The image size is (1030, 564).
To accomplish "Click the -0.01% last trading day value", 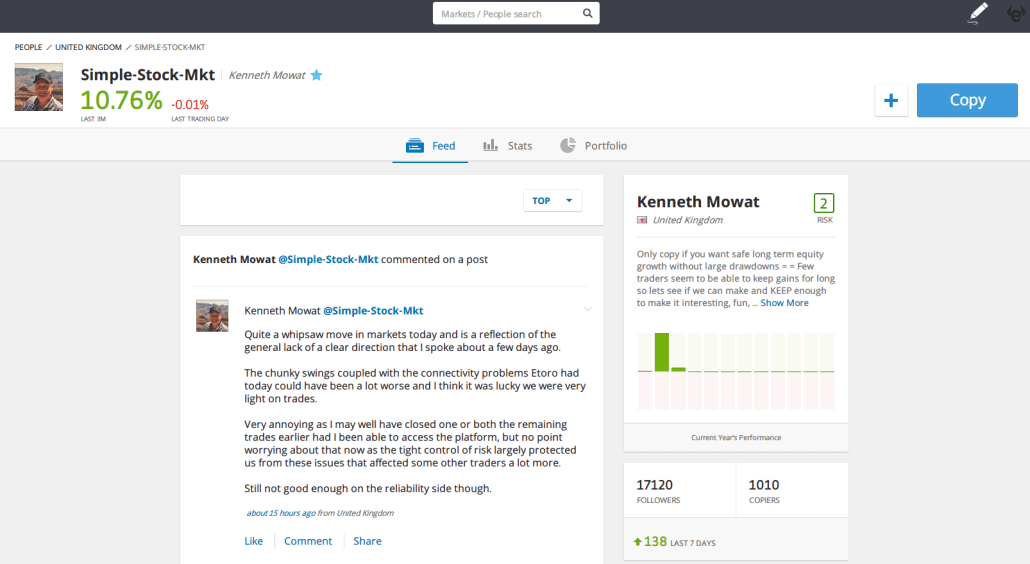I will pyautogui.click(x=190, y=104).
